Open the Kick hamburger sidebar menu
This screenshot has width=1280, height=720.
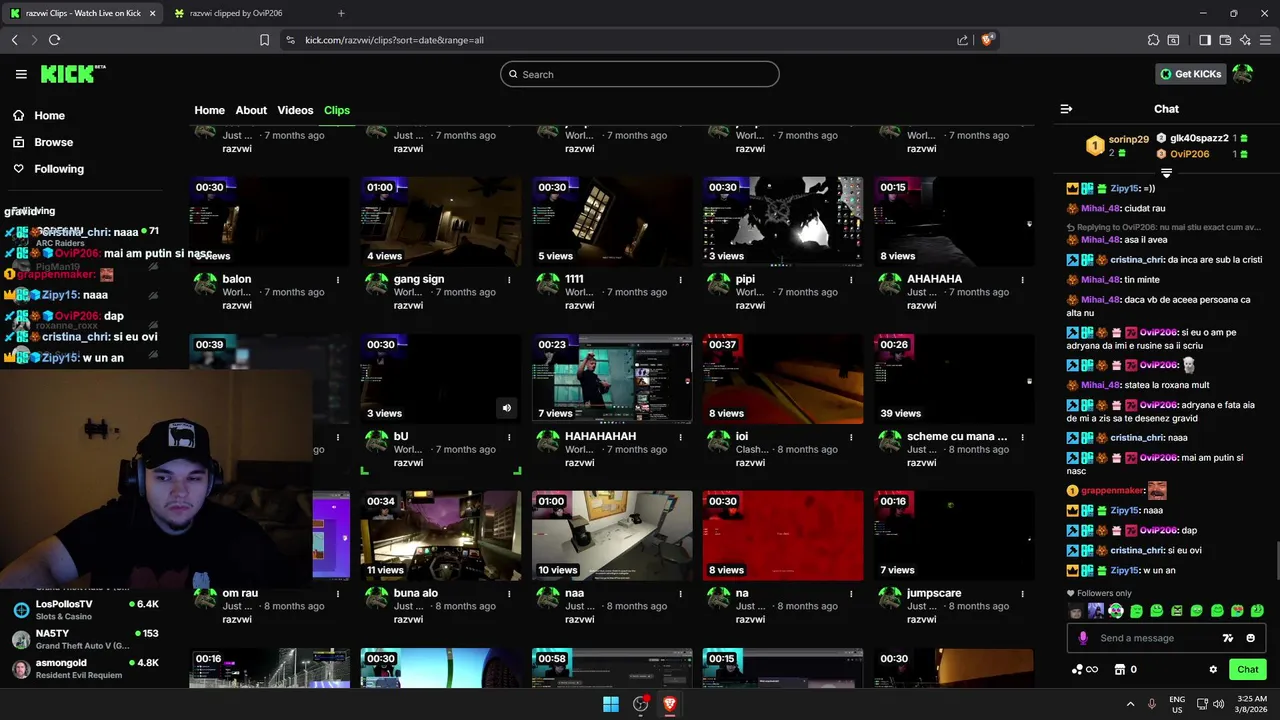click(x=21, y=74)
